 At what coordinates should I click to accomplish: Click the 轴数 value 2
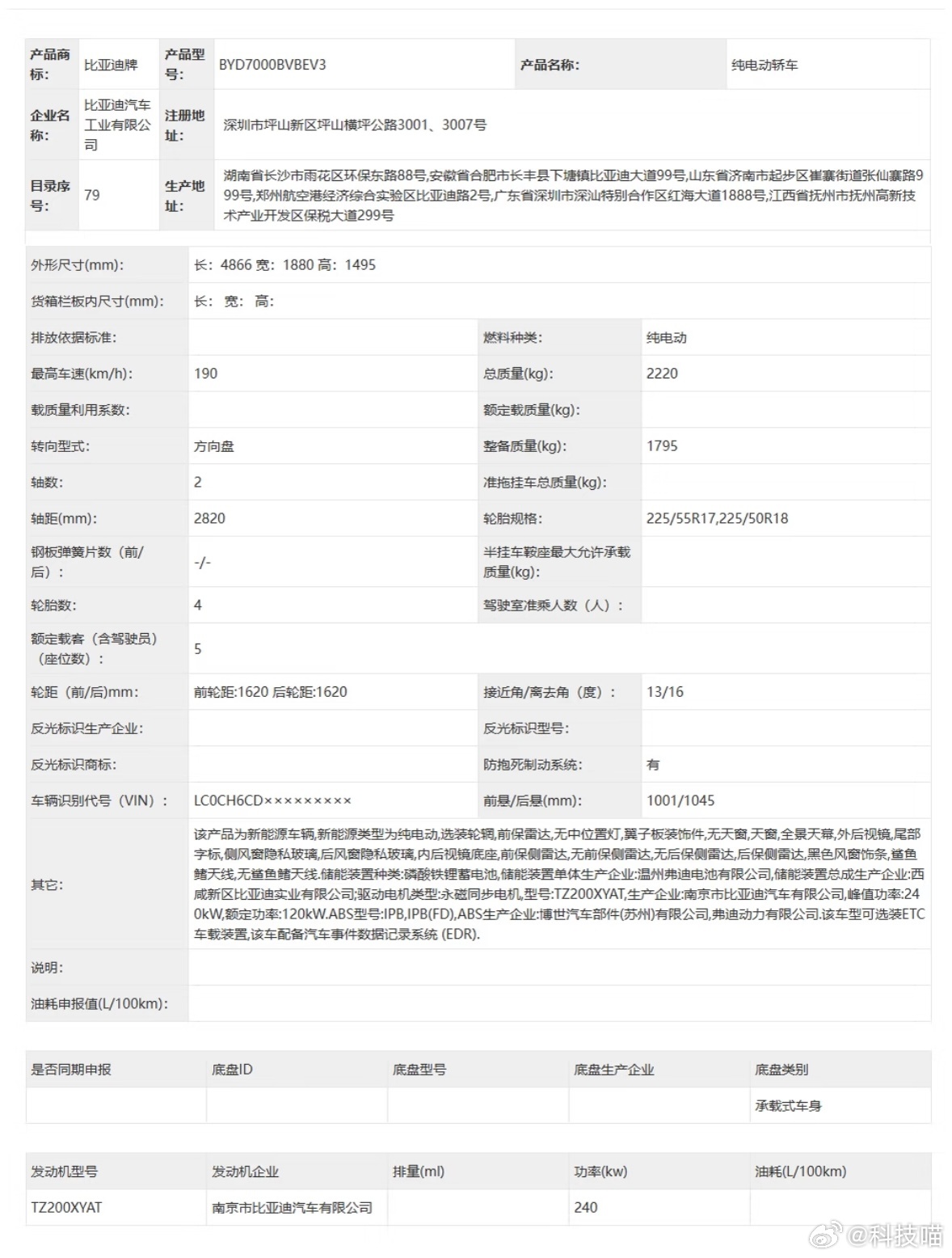198,482
